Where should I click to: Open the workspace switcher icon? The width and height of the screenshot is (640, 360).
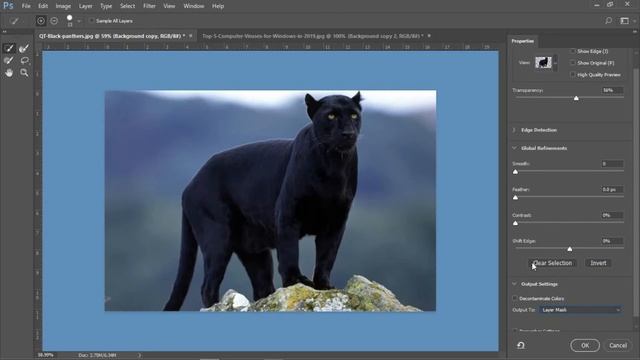[x=624, y=20]
